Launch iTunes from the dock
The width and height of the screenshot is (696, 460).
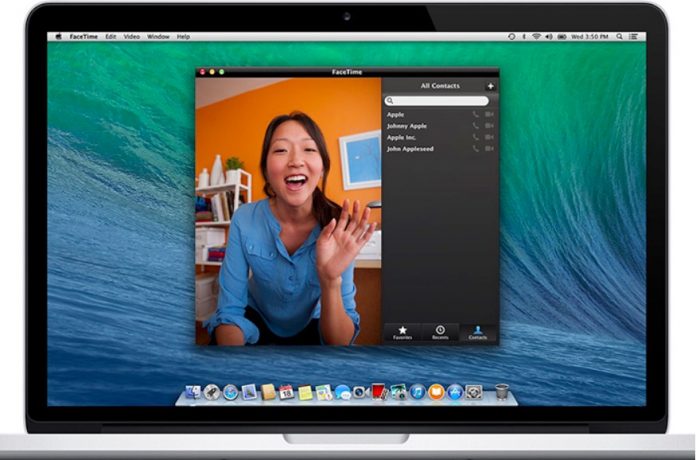click(417, 392)
